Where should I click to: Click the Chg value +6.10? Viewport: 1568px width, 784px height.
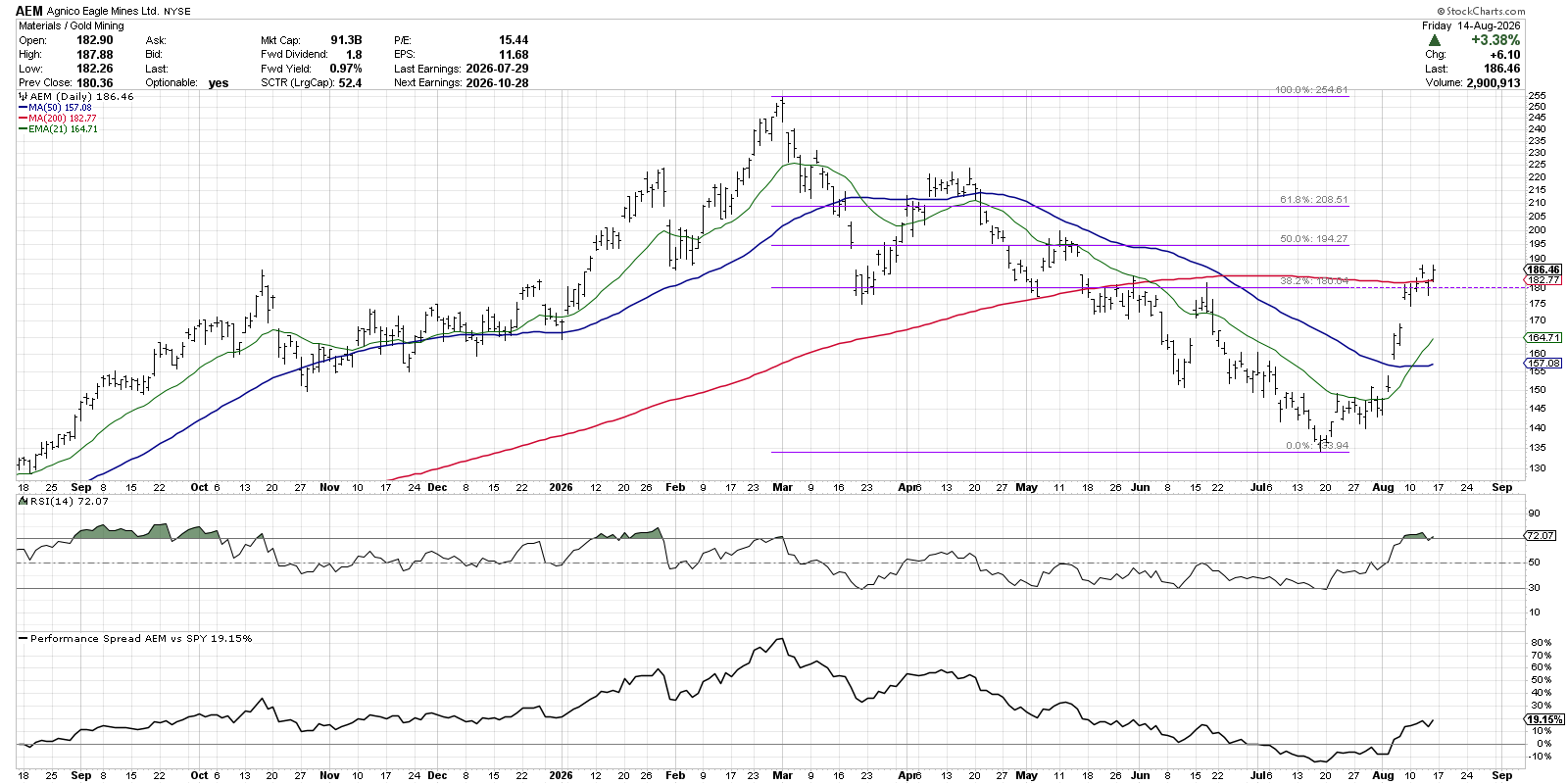[1505, 55]
